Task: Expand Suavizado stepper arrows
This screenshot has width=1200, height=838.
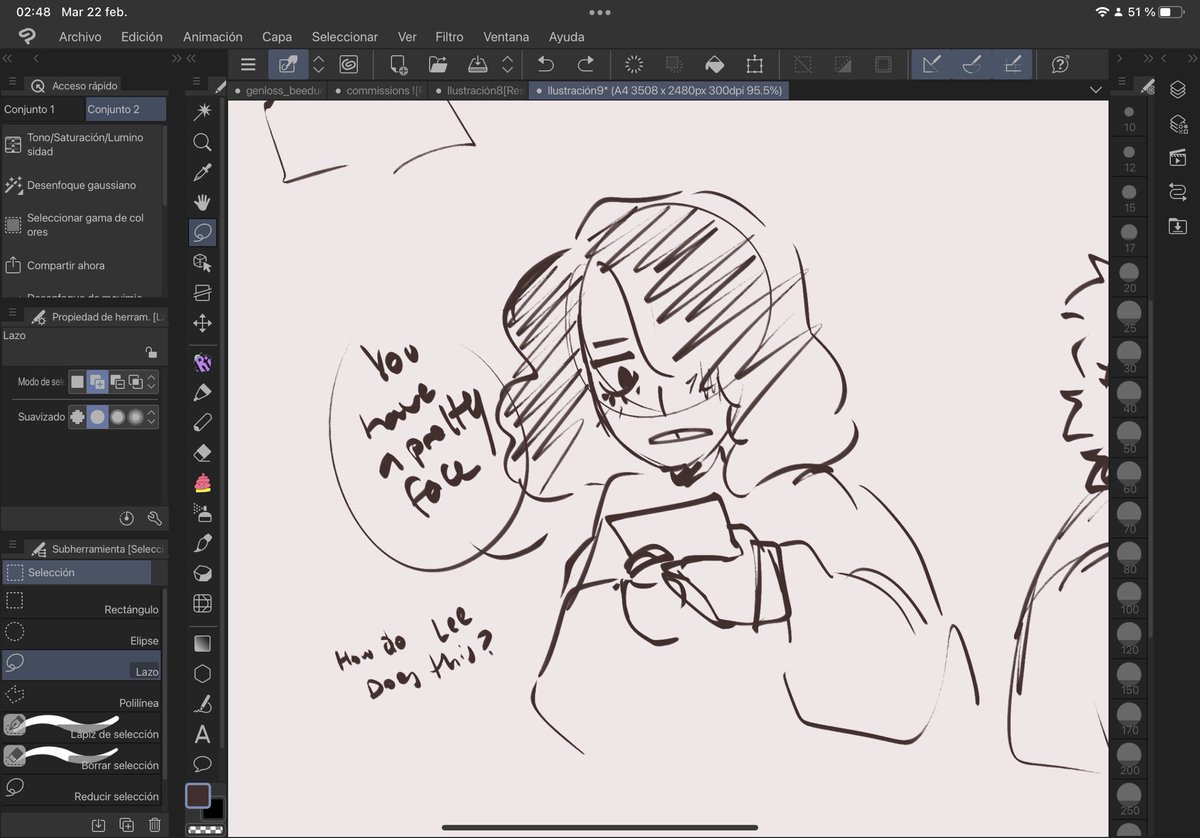Action: click(x=152, y=417)
